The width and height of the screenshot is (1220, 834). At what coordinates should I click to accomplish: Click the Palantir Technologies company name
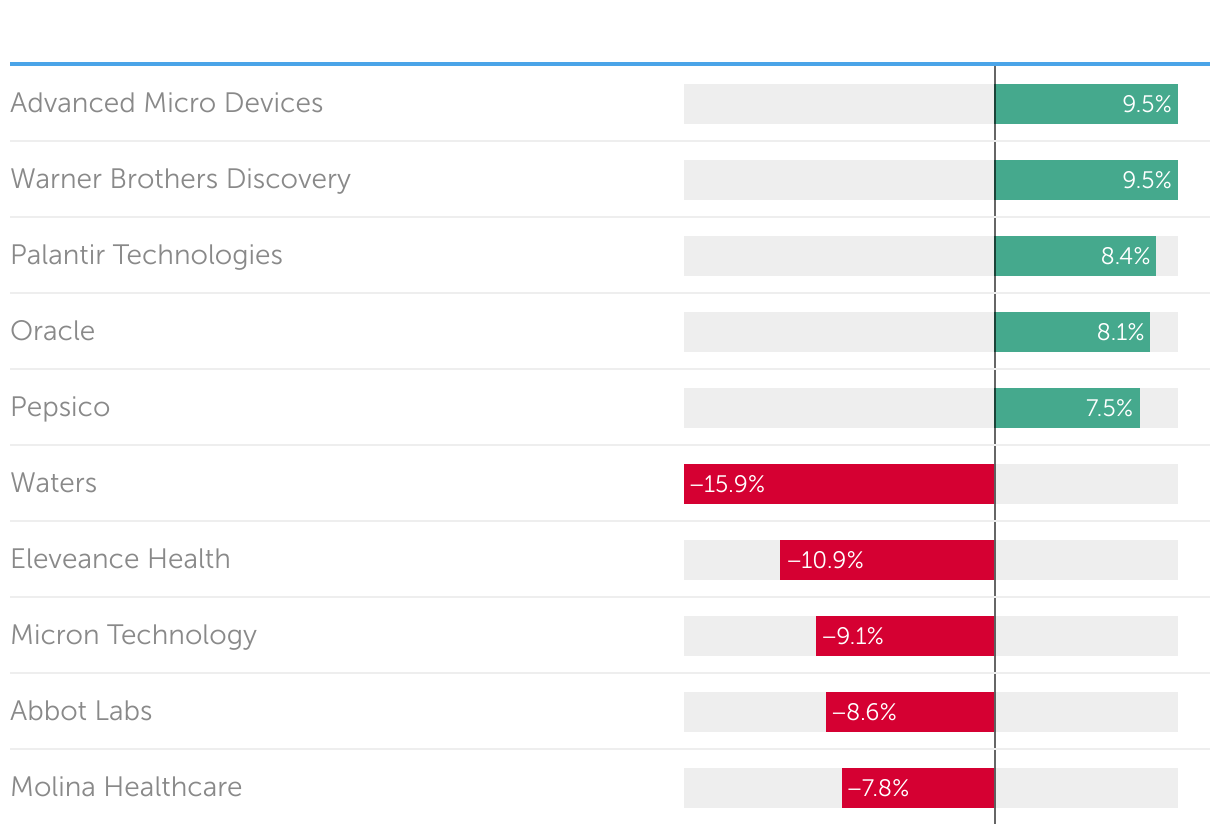tap(146, 255)
